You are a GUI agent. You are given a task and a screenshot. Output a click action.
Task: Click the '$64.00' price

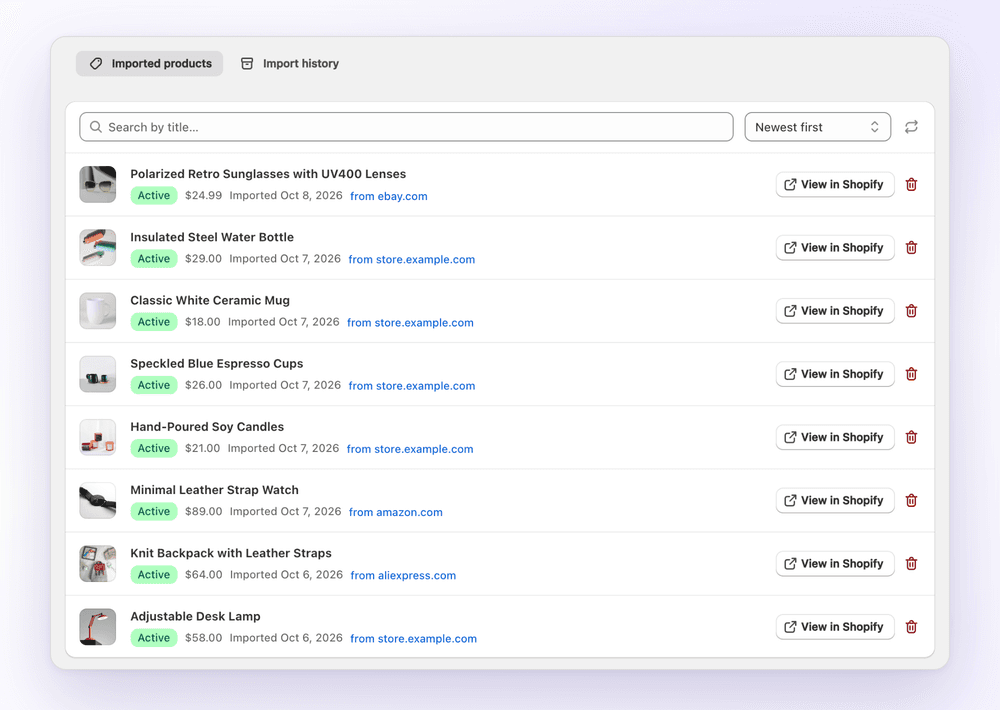pos(203,574)
